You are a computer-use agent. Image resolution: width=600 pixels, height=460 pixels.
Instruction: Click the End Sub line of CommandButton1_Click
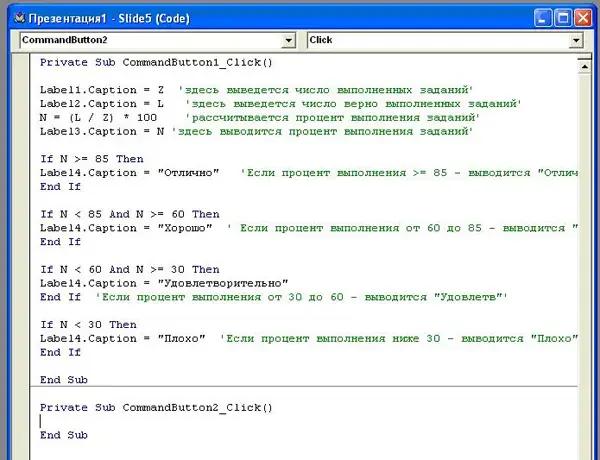(x=63, y=380)
